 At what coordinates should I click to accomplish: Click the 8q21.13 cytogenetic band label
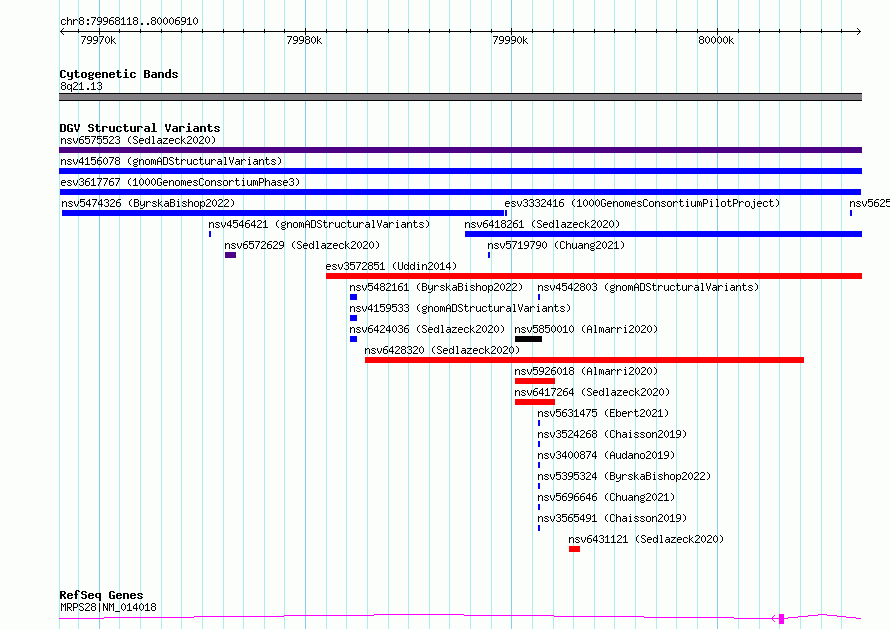pyautogui.click(x=81, y=86)
